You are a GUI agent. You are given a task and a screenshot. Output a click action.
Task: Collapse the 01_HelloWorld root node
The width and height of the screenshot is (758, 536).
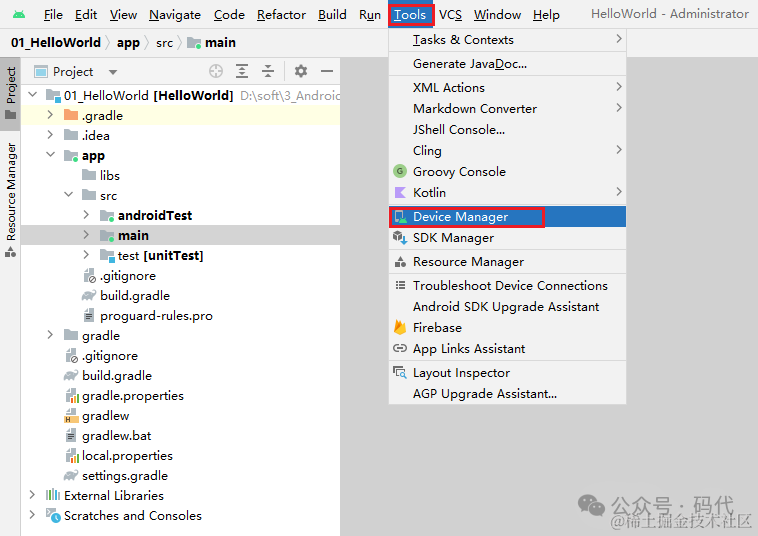[32, 94]
